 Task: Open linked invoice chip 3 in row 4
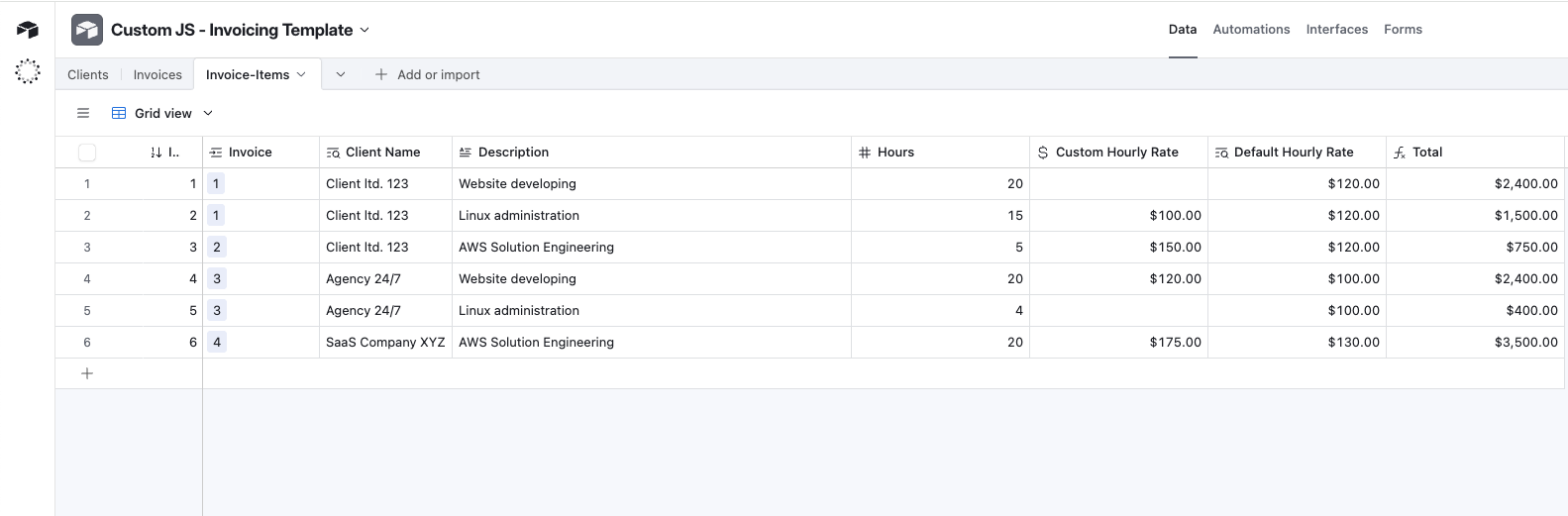coord(217,278)
